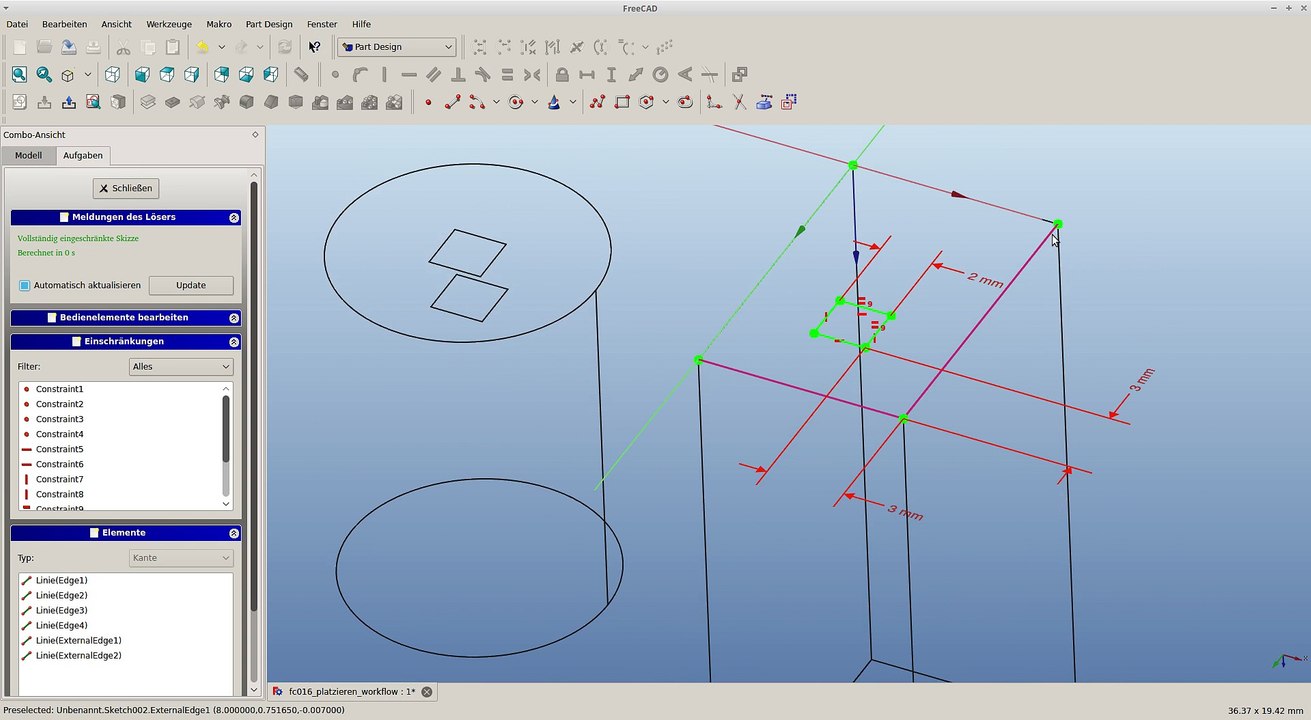Open the Ansicht menu
1311x720 pixels.
click(x=117, y=24)
